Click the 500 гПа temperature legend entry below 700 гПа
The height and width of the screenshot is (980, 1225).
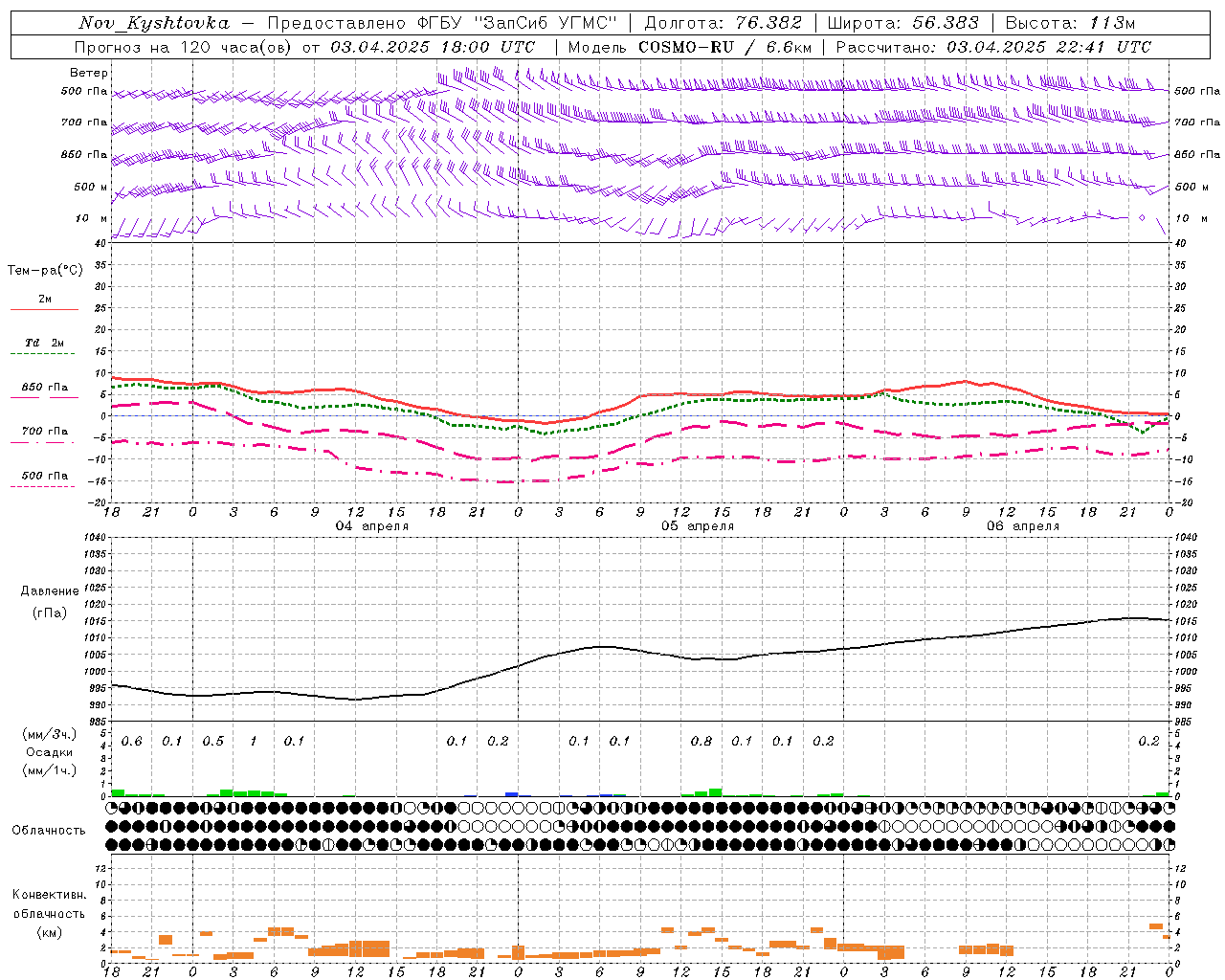(x=44, y=476)
